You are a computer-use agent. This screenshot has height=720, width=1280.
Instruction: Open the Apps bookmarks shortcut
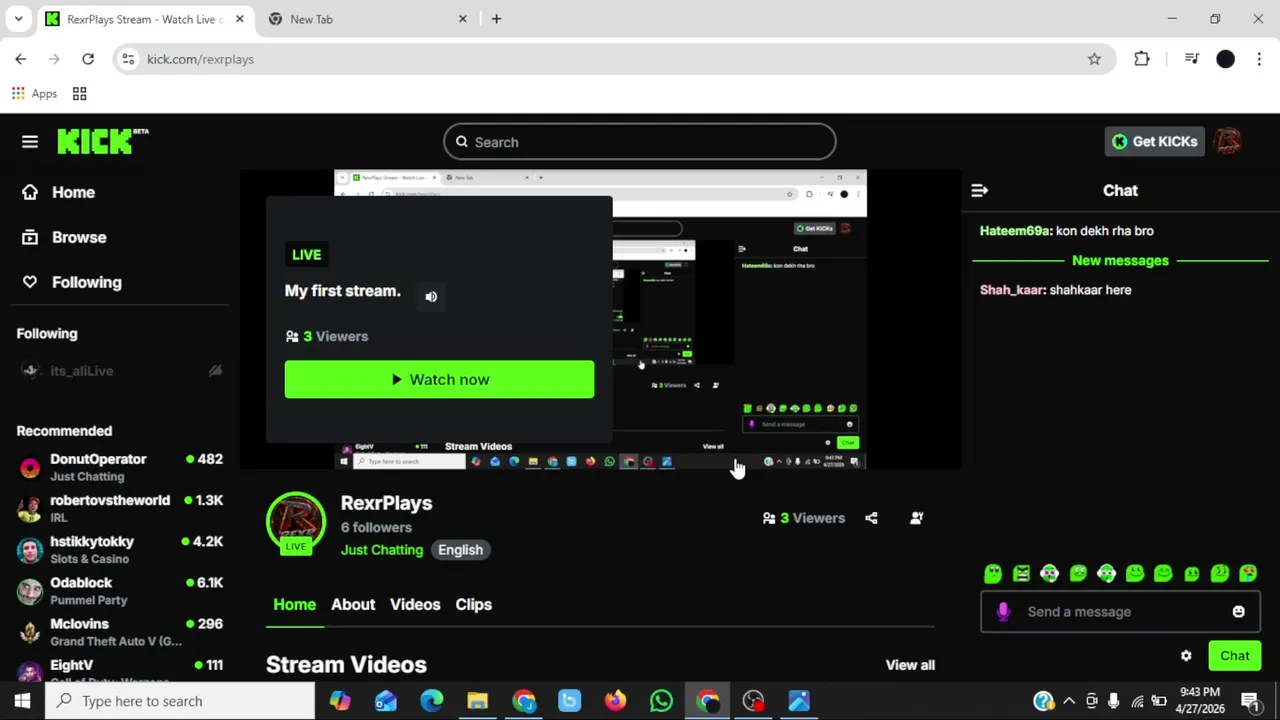(x=34, y=93)
